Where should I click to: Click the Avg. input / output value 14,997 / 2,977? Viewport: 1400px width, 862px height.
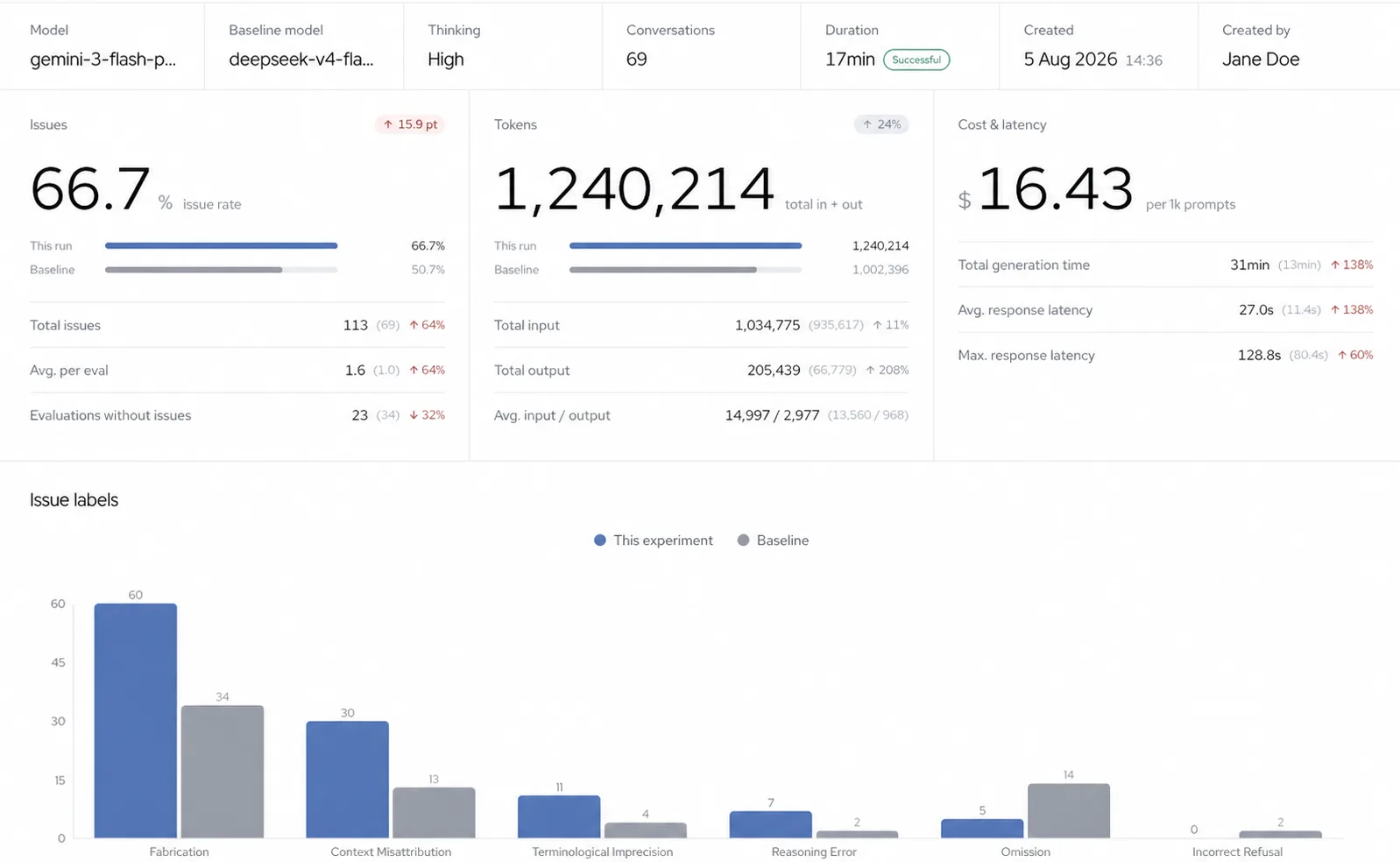pos(773,415)
